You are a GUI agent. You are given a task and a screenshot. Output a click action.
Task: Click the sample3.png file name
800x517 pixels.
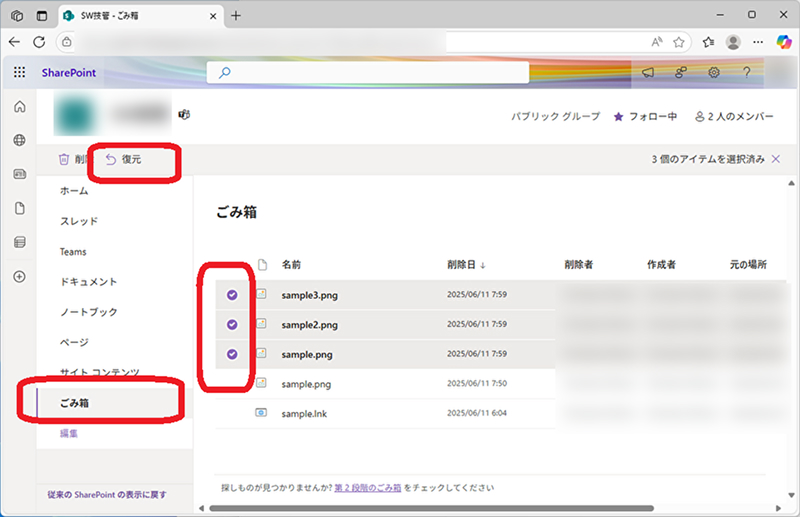click(309, 295)
